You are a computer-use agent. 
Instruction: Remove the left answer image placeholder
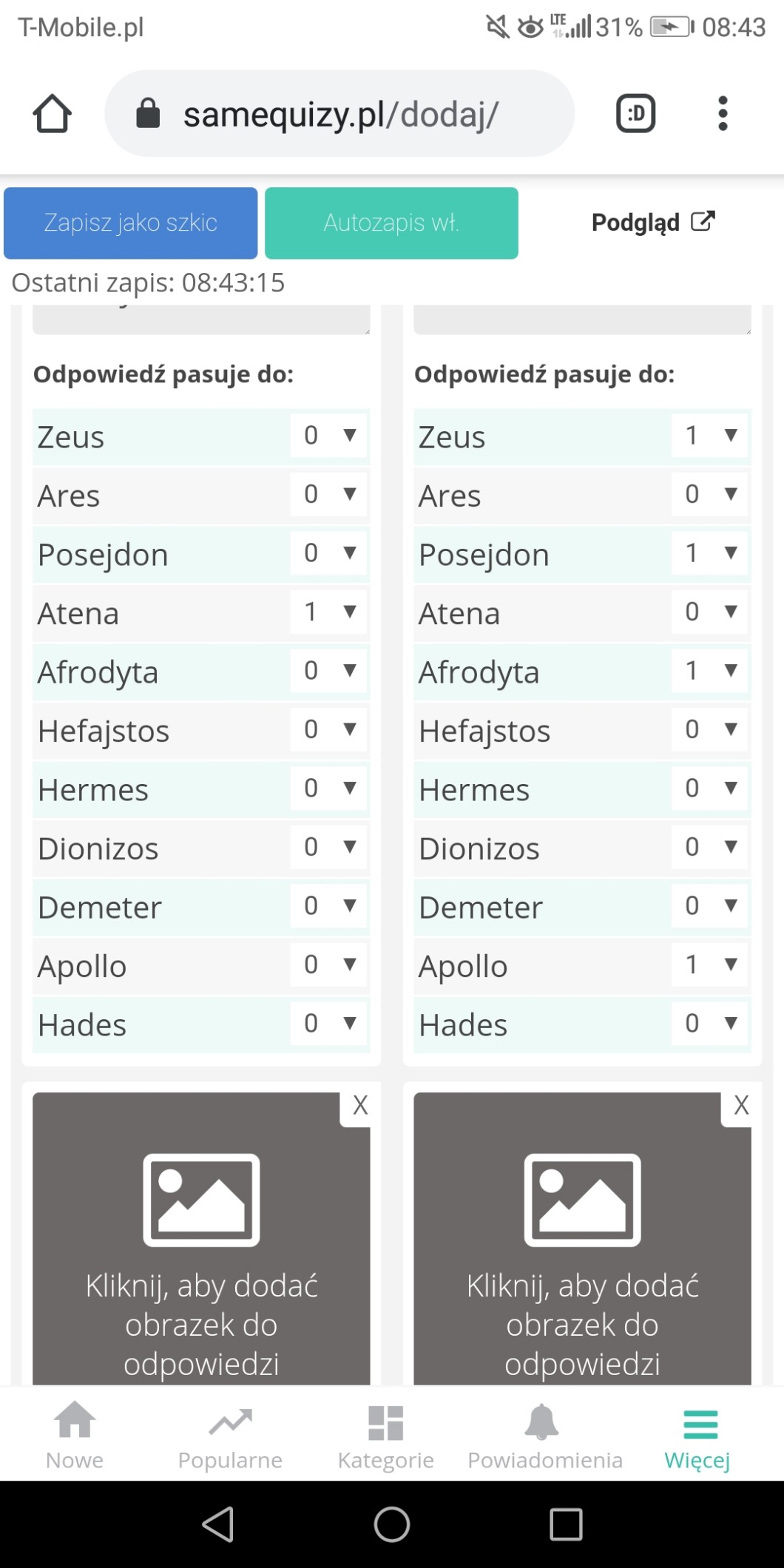pyautogui.click(x=359, y=1106)
